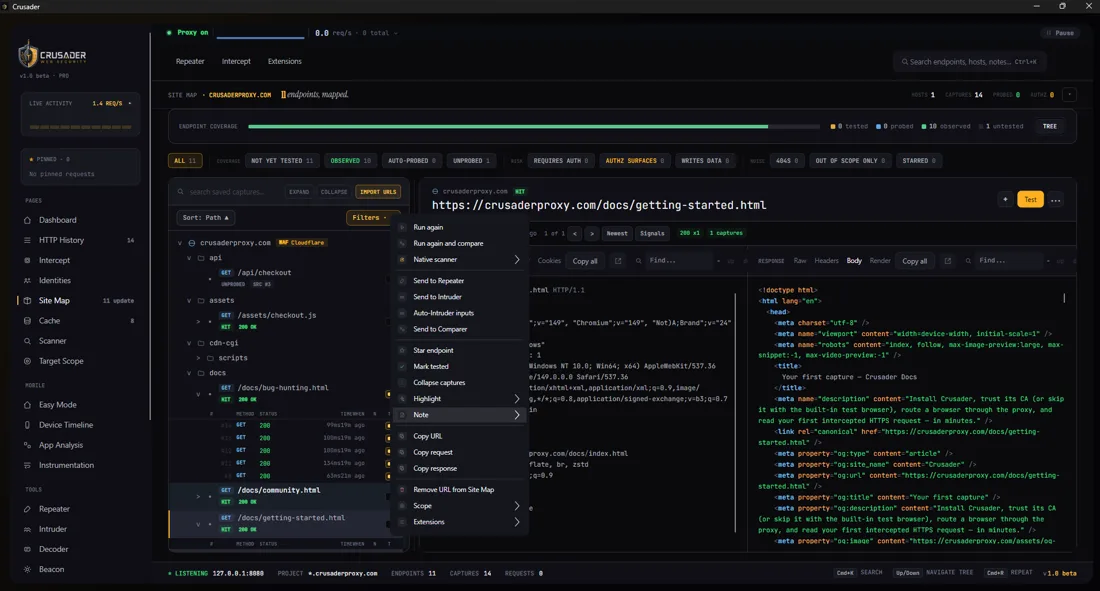Click the search saved captures field
The image size is (1100, 591).
[229, 192]
